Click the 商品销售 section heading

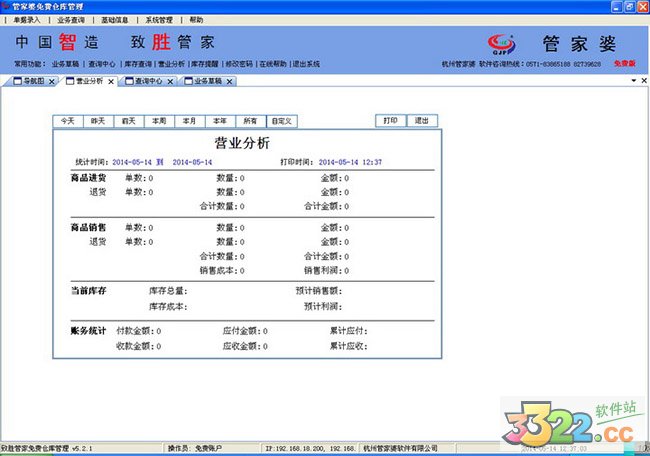pyautogui.click(x=88, y=228)
